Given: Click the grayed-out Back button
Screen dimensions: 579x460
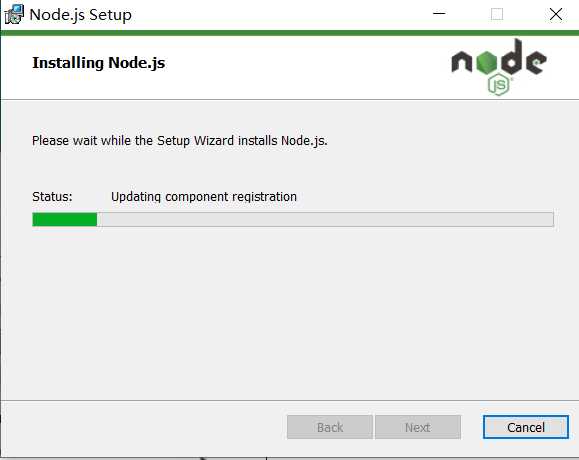Looking at the screenshot, I should pos(330,427).
